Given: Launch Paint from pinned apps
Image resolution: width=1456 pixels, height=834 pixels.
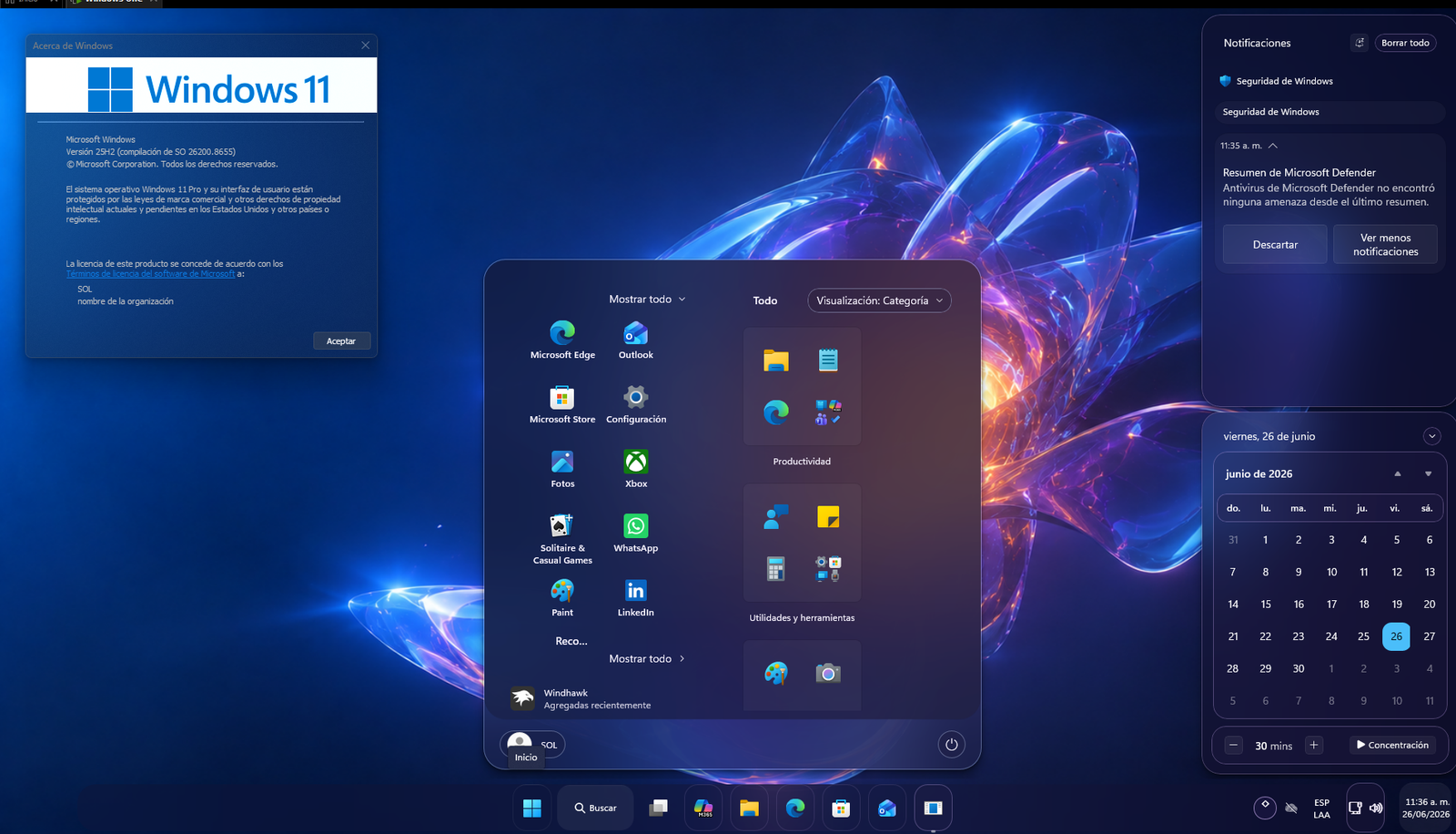Looking at the screenshot, I should point(562,599).
